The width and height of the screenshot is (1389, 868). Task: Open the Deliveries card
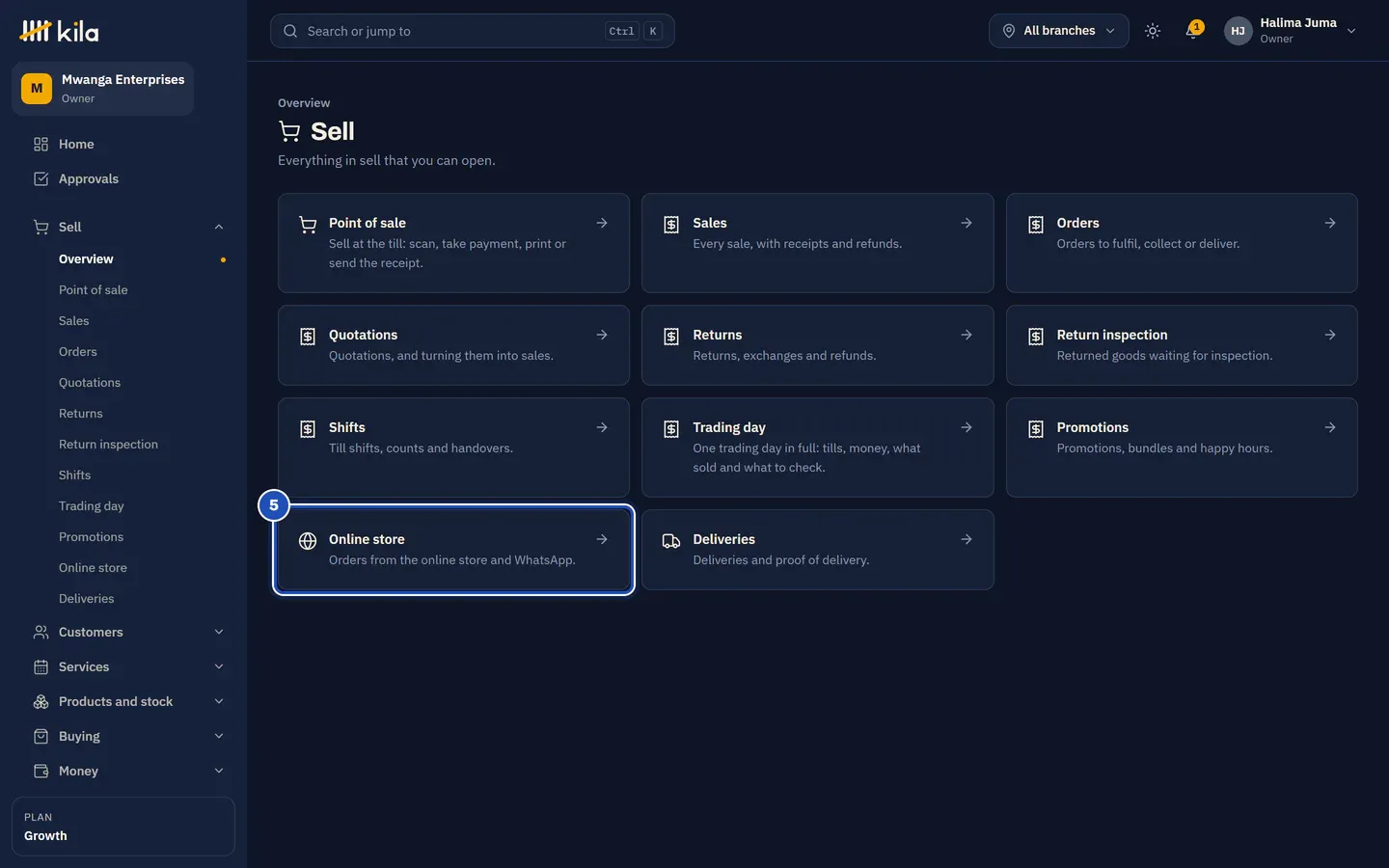point(817,550)
